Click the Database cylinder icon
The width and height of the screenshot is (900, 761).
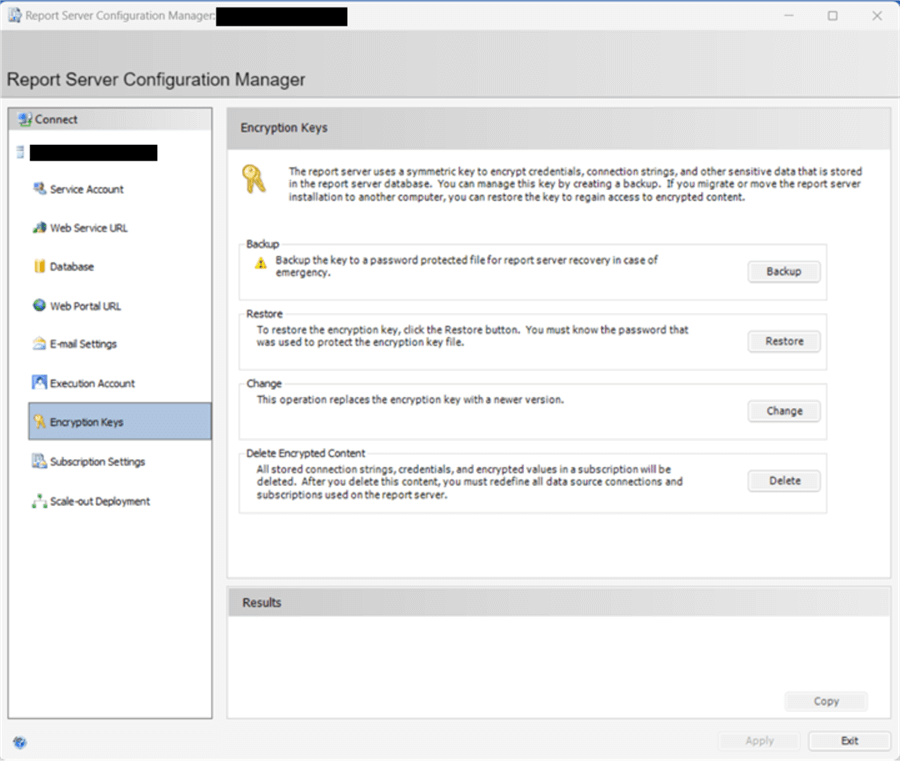pos(40,266)
